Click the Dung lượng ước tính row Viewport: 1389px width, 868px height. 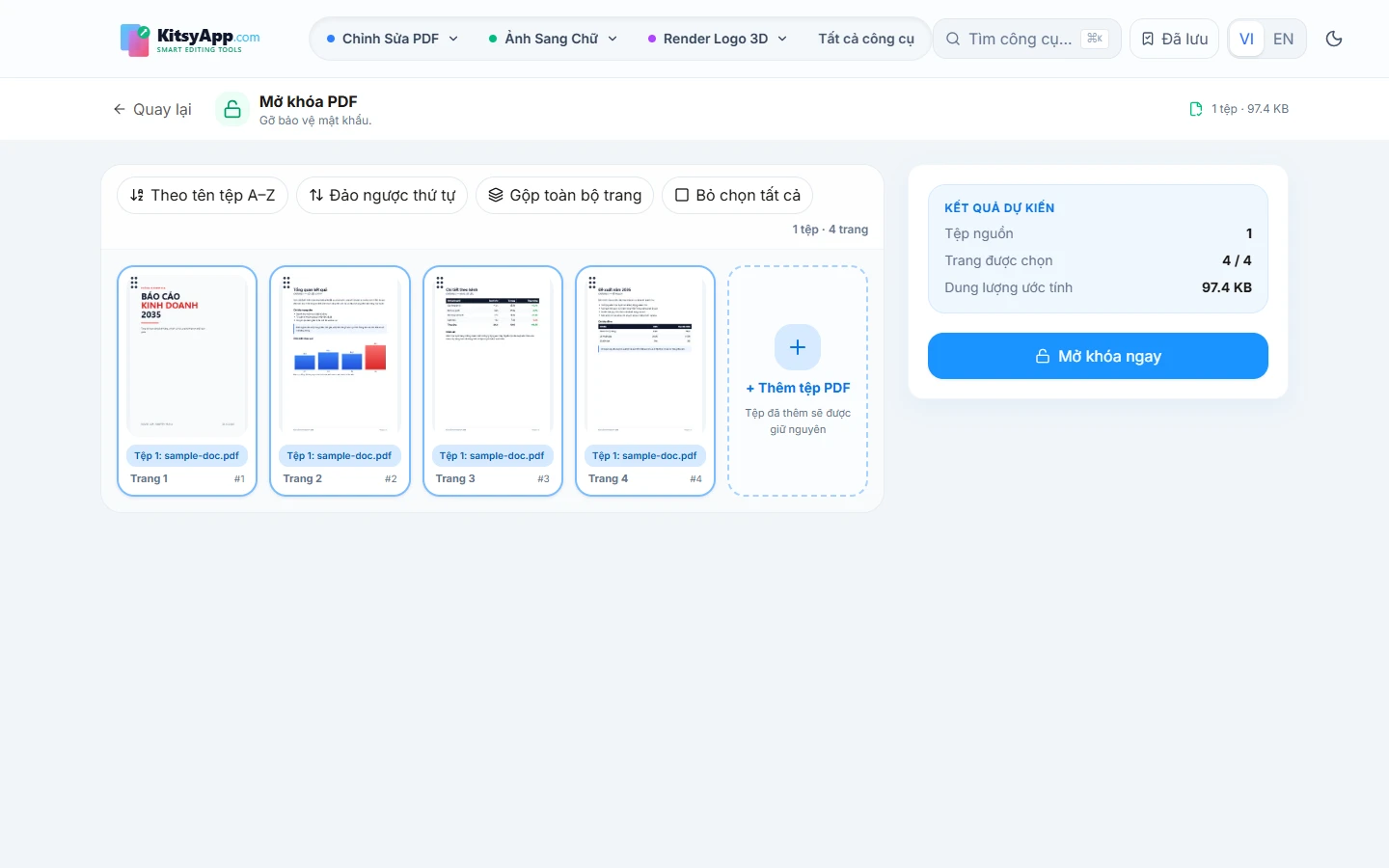(x=1098, y=287)
